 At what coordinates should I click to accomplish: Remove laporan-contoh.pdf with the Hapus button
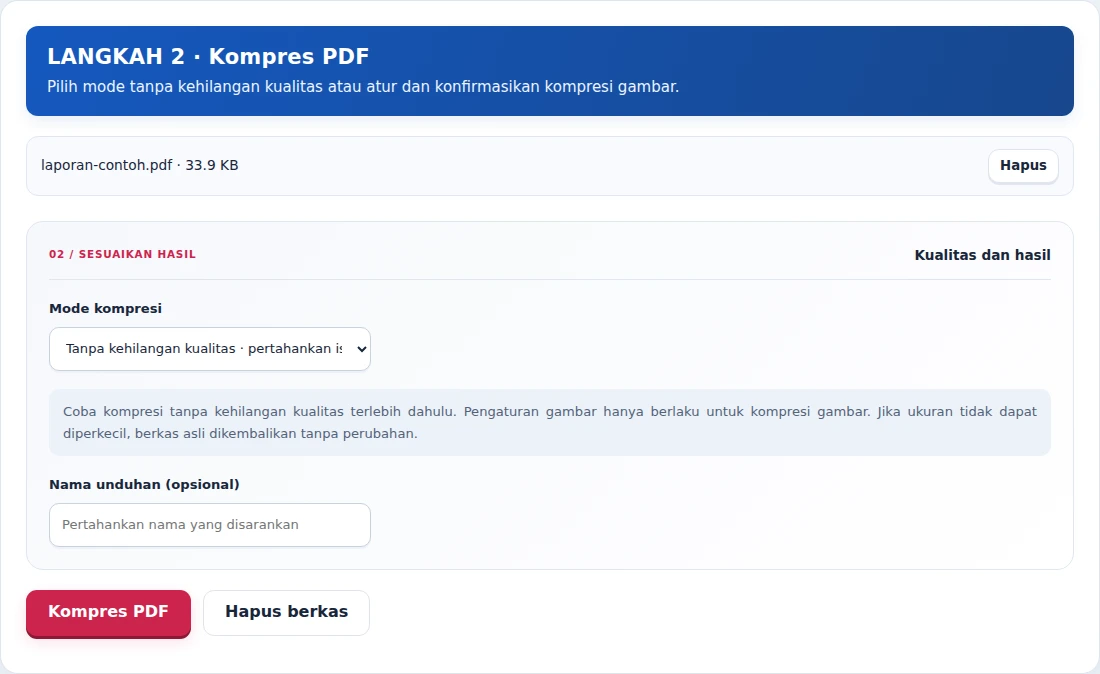point(1023,166)
